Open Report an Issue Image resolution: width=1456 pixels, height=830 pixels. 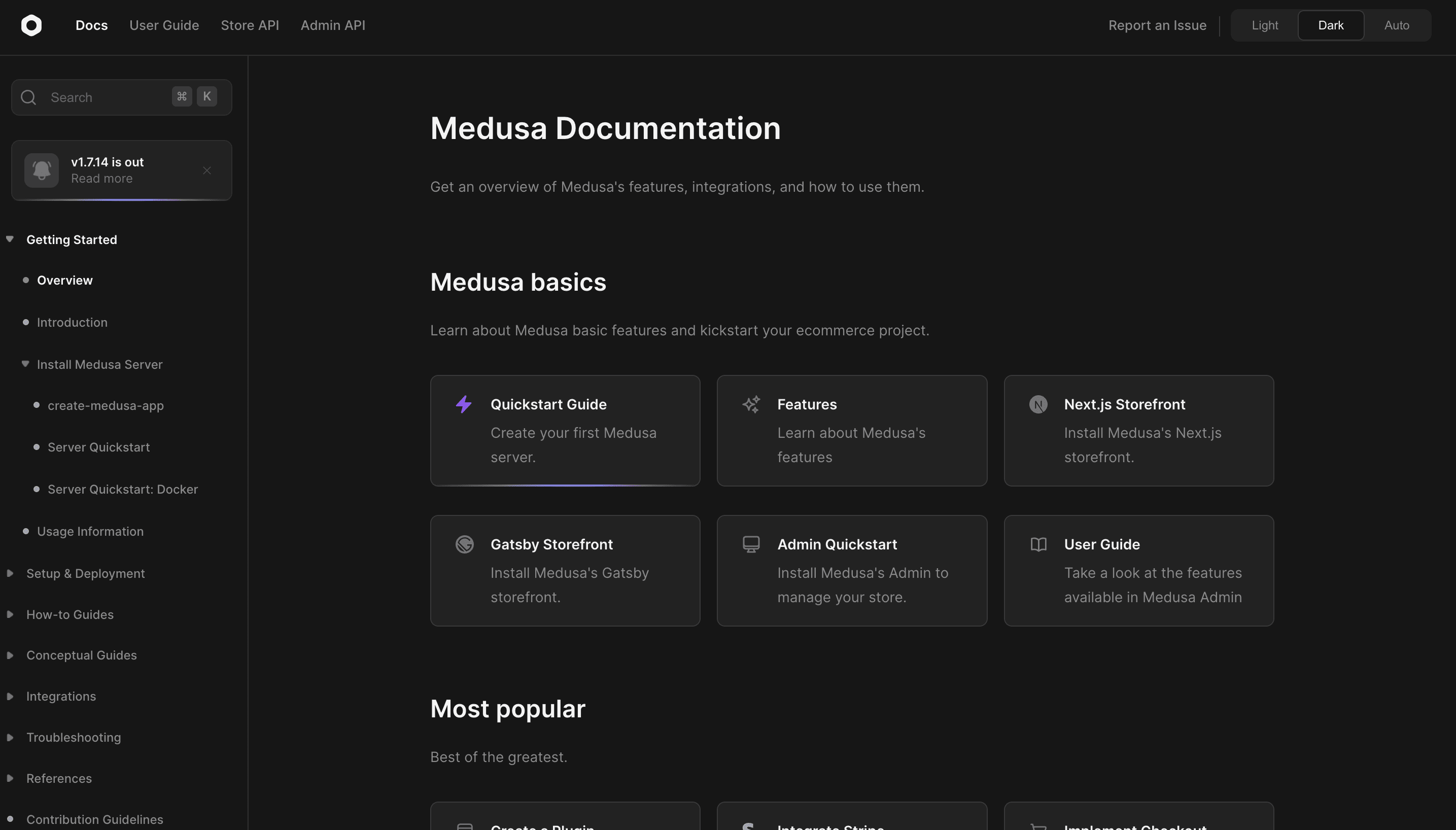(x=1157, y=25)
